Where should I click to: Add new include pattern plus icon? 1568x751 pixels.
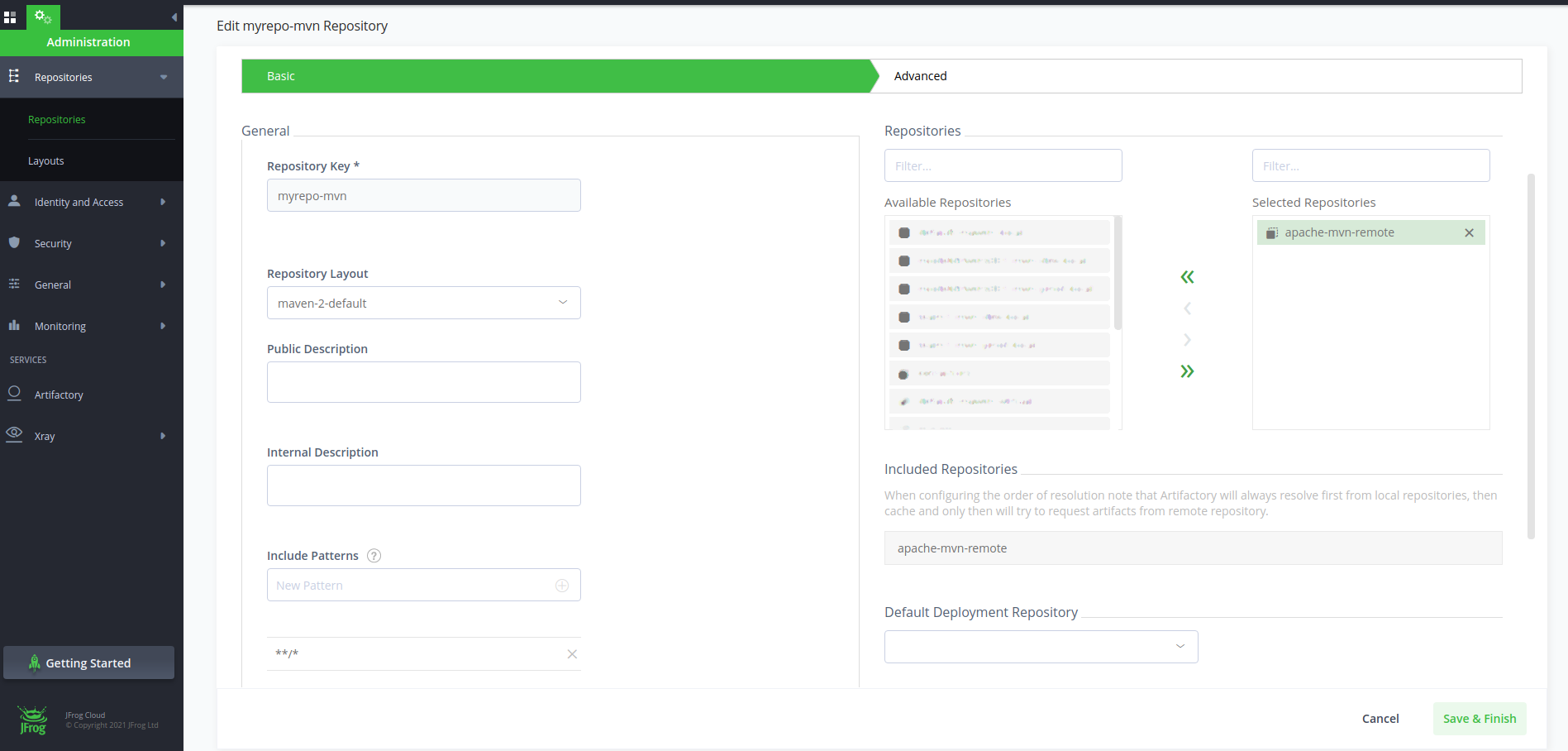[x=562, y=586]
